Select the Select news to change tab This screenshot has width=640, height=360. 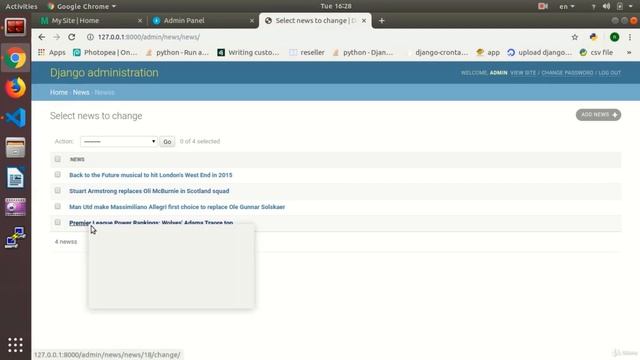tap(315, 20)
